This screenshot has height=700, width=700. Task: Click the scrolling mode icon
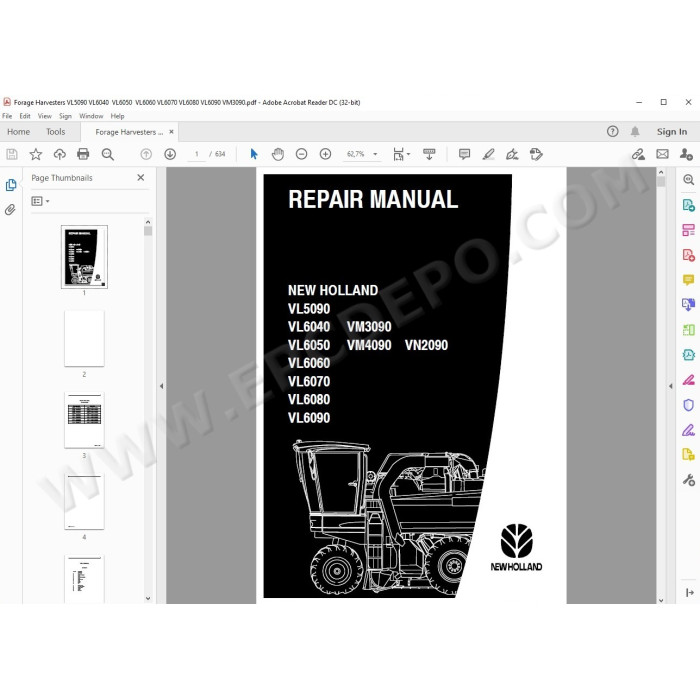click(x=429, y=154)
